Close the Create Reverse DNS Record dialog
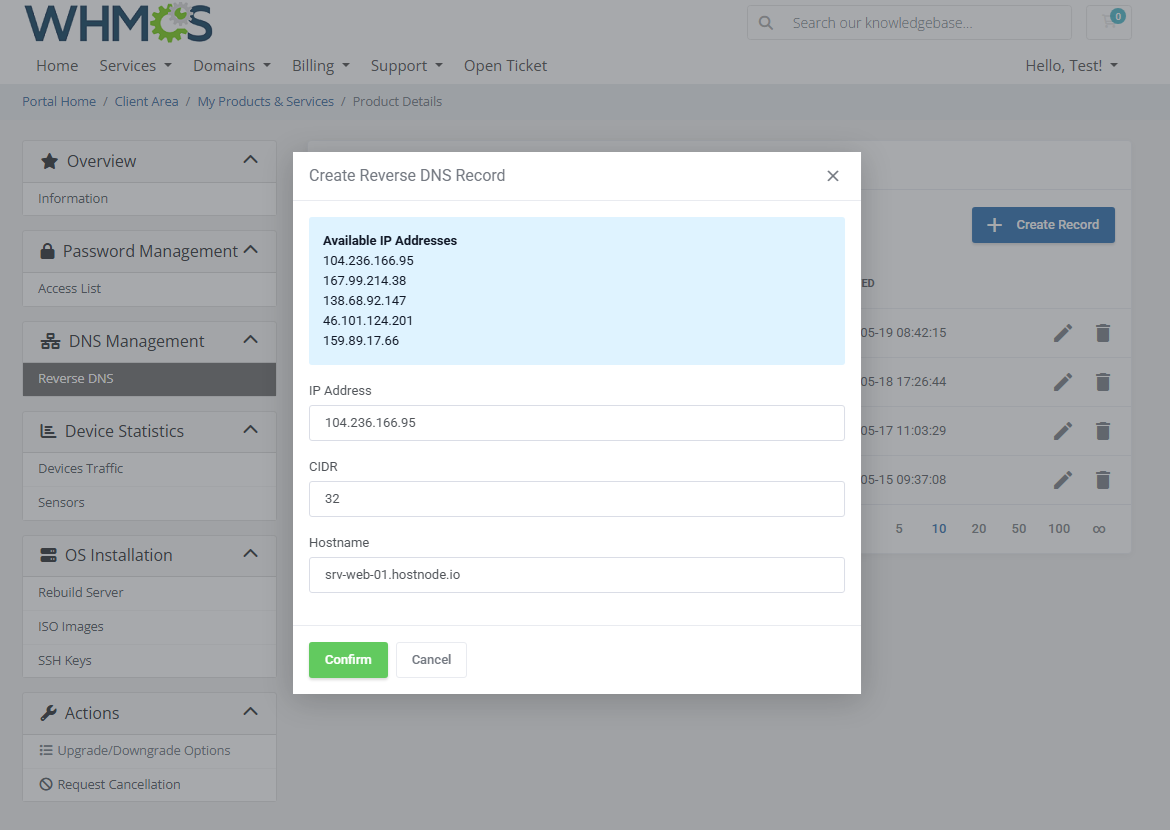This screenshot has width=1170, height=830. 833,175
